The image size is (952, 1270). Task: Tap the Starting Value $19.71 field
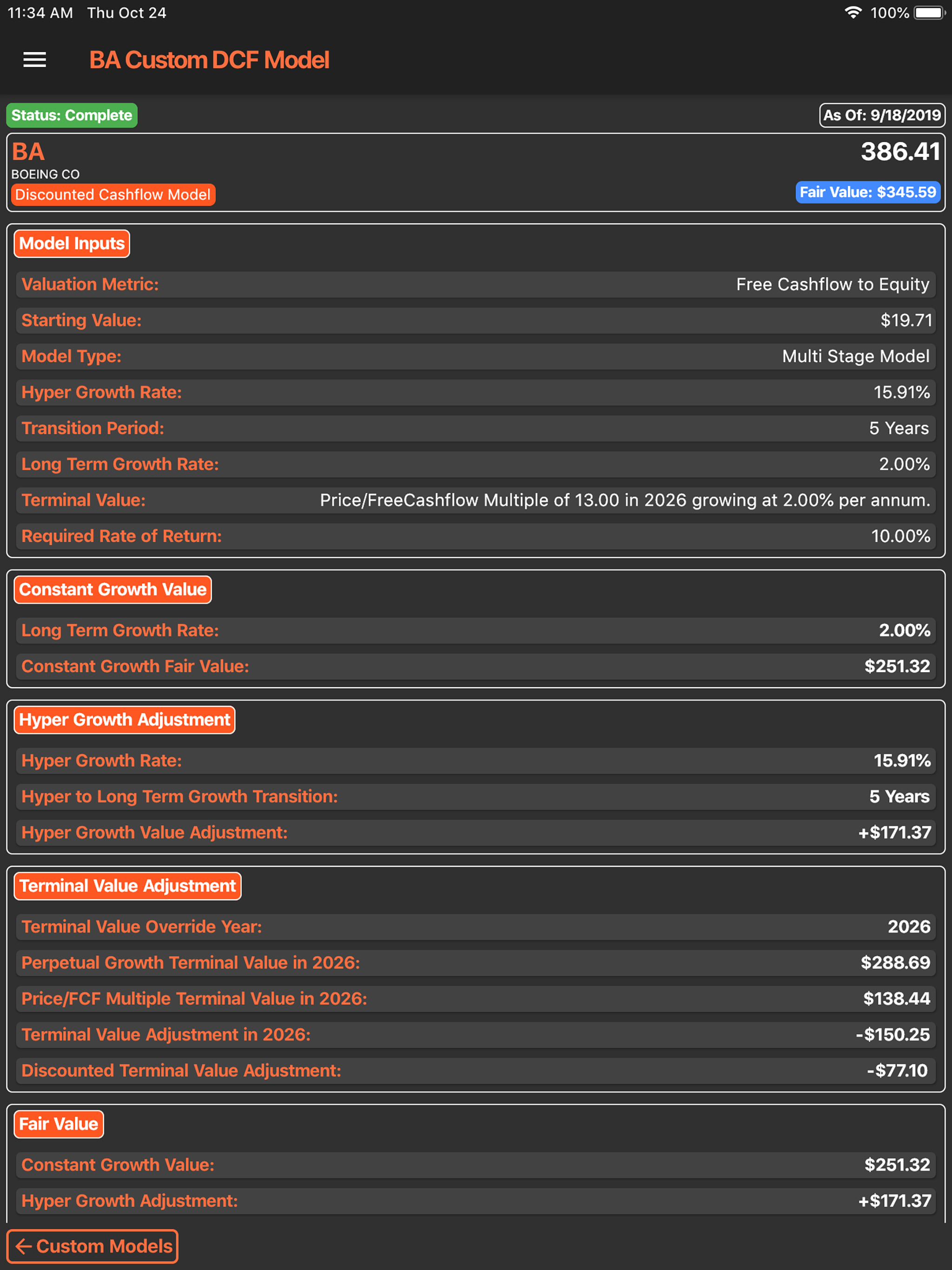(476, 320)
